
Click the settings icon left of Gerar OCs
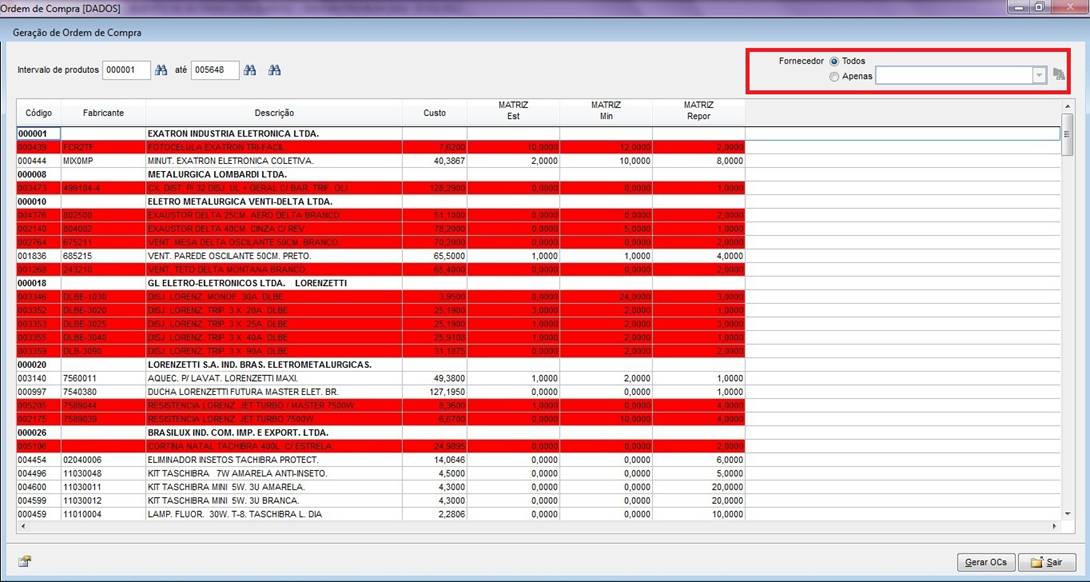pos(24,562)
